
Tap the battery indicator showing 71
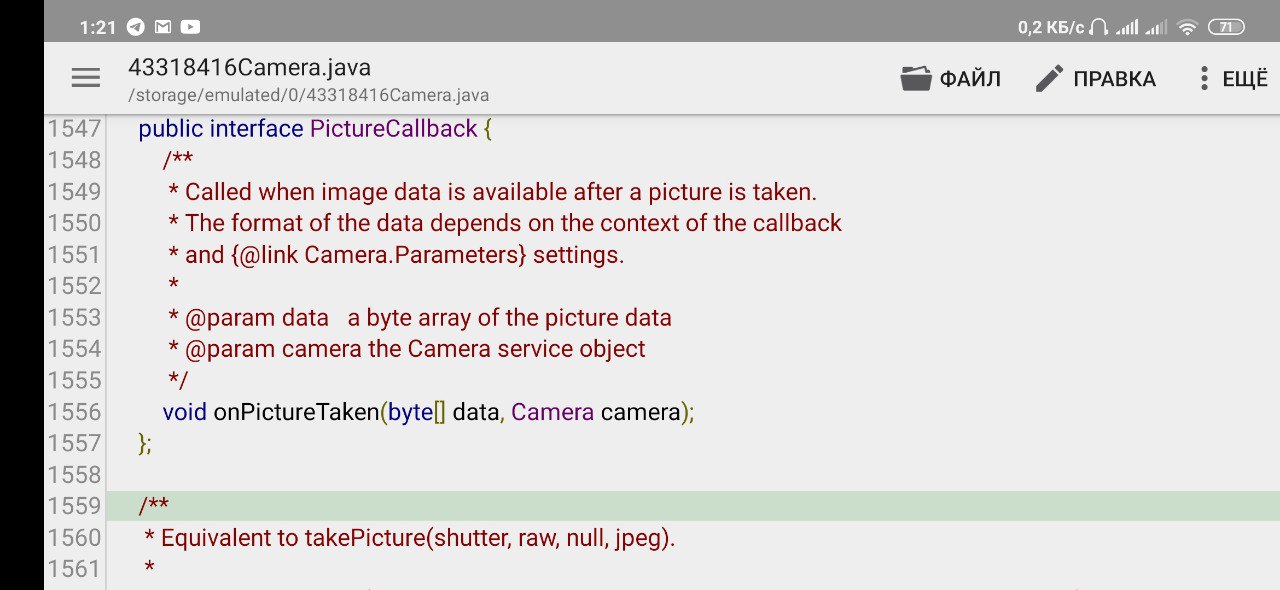pyautogui.click(x=1225, y=28)
